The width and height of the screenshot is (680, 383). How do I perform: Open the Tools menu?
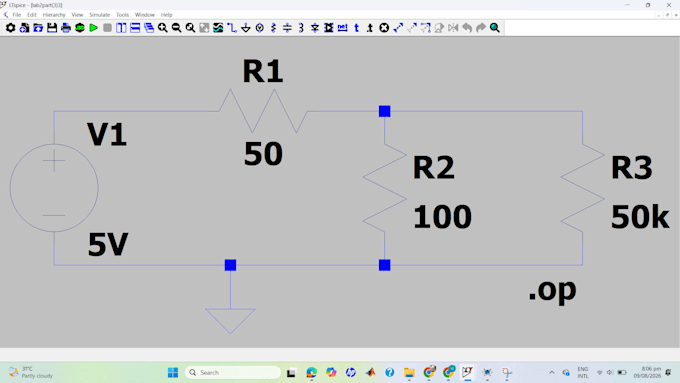coord(122,15)
